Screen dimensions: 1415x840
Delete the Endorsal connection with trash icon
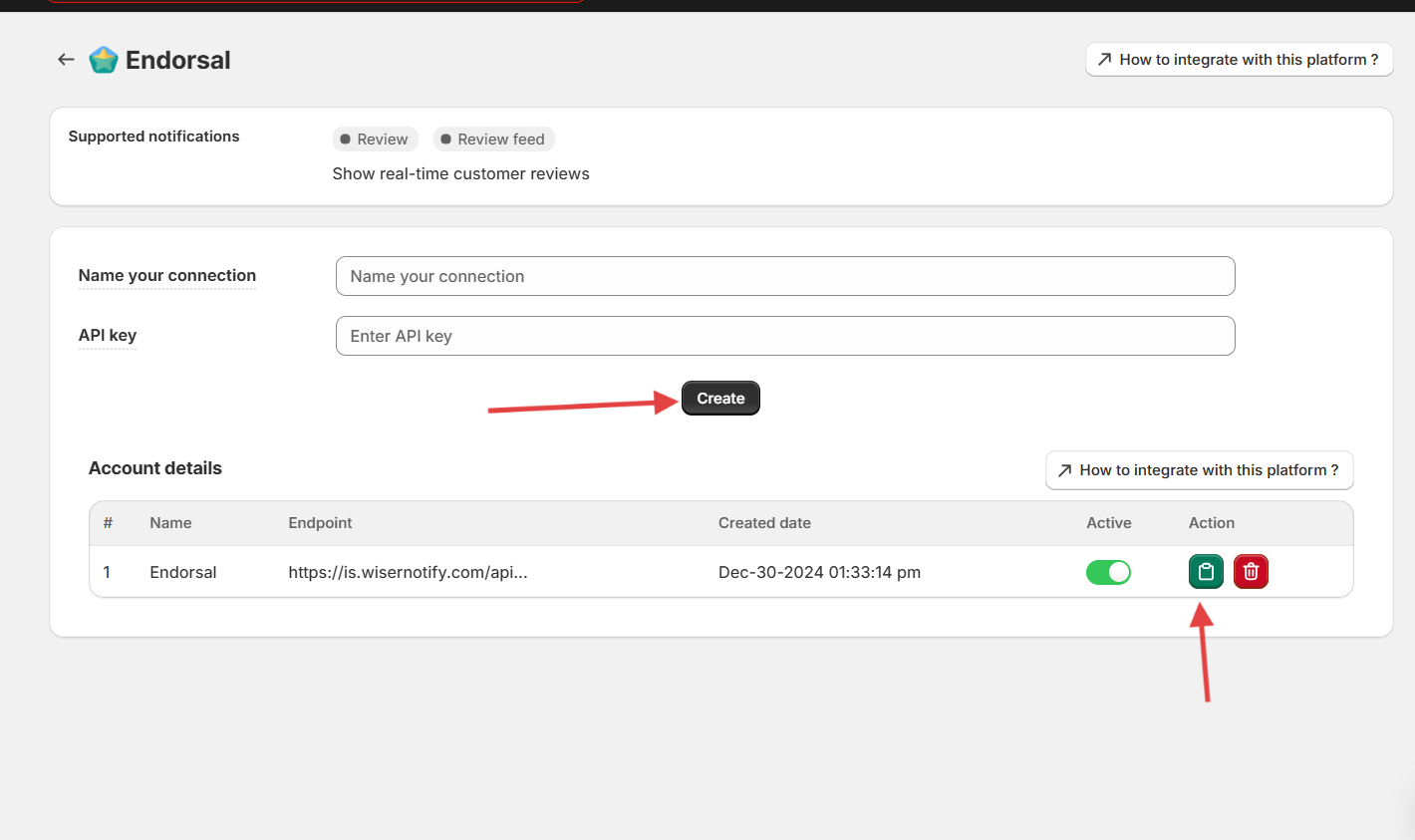coord(1251,572)
